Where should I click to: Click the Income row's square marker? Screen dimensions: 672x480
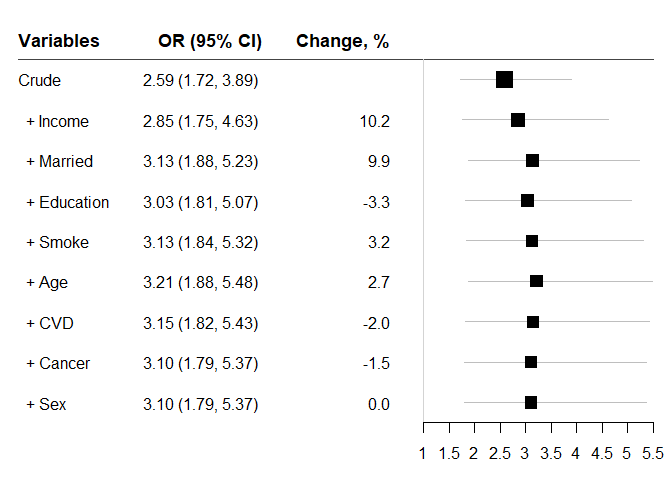coord(518,120)
